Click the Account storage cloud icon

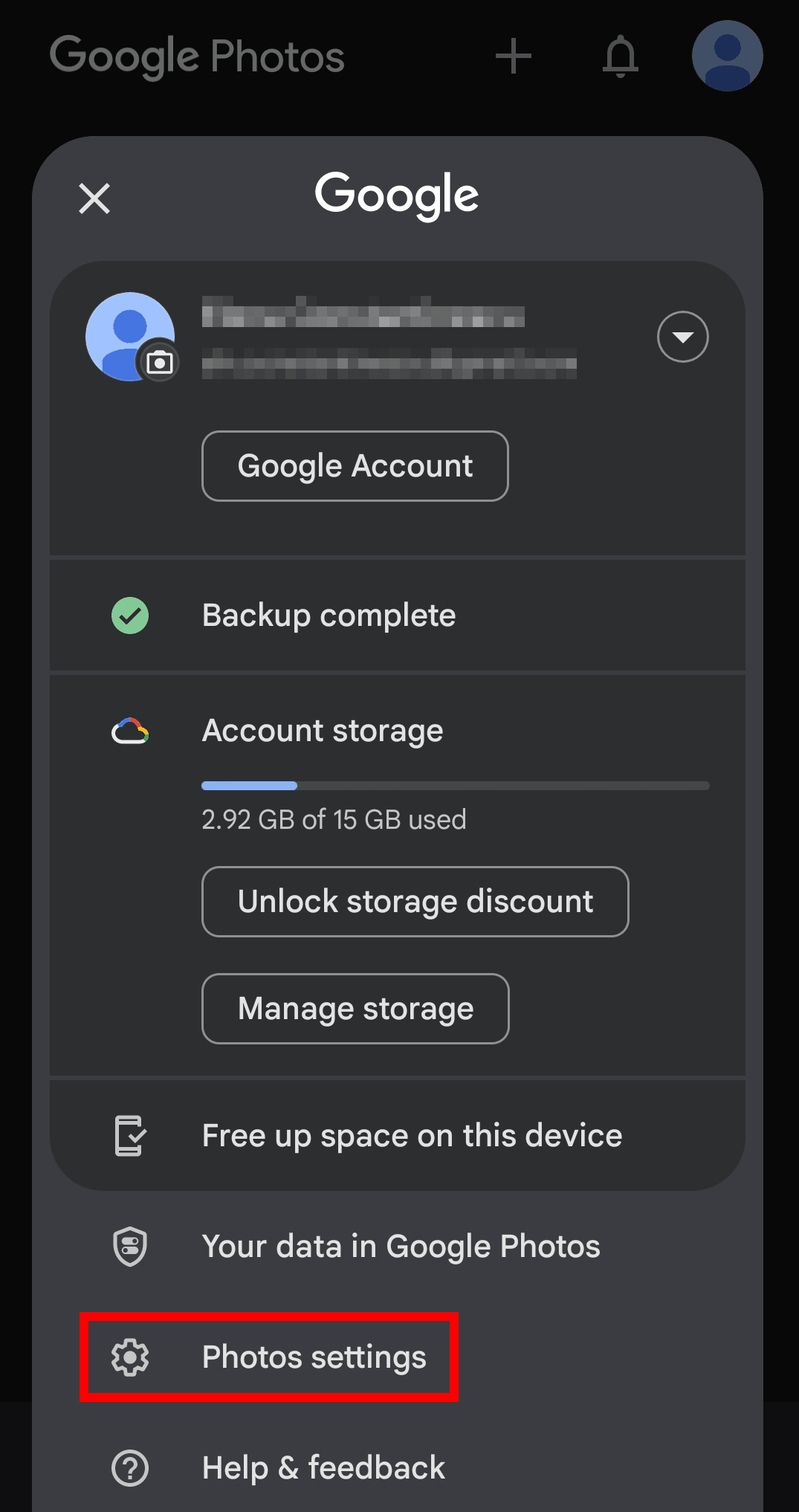[131, 730]
